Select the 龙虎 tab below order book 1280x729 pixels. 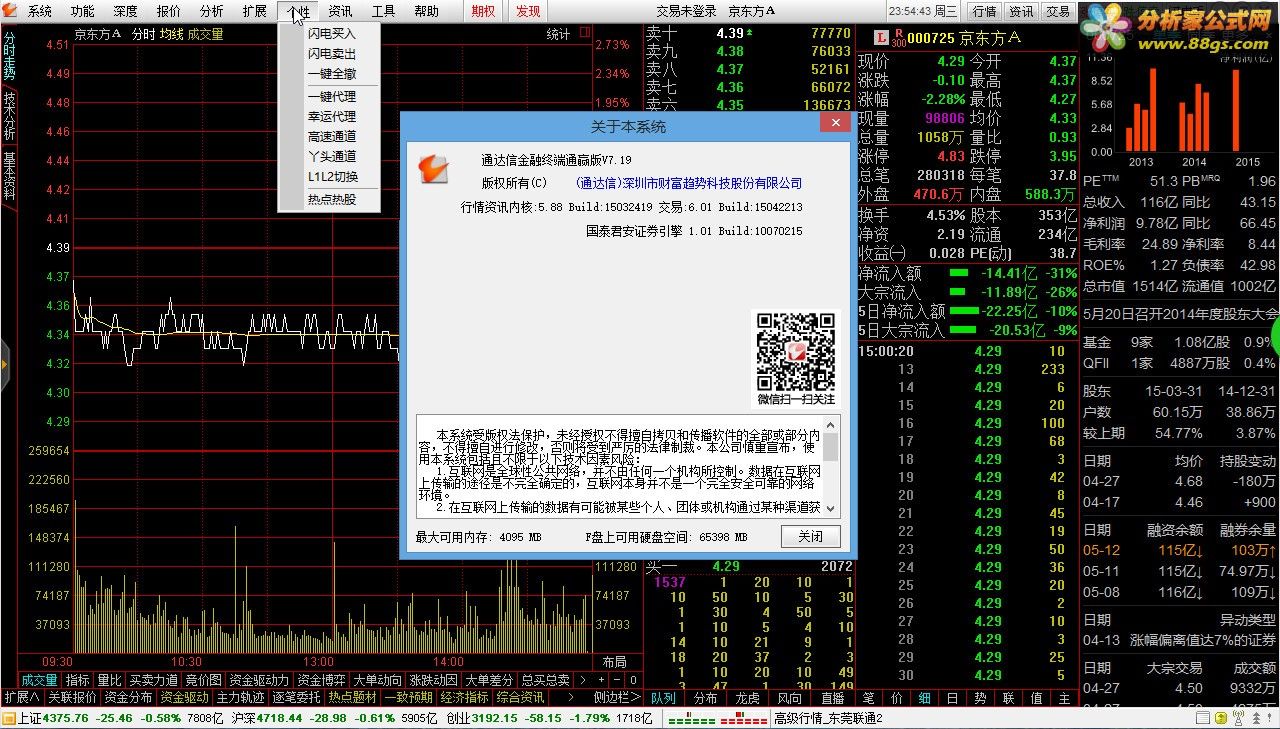(747, 698)
